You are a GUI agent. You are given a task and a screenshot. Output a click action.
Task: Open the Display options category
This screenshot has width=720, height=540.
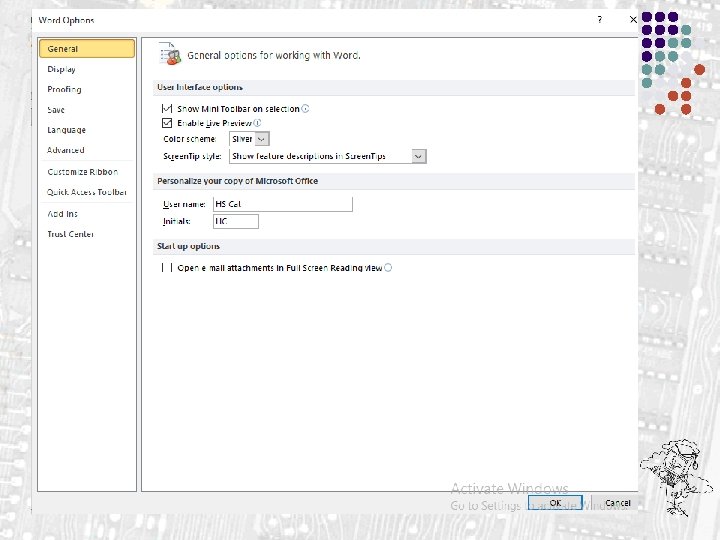coord(62,69)
